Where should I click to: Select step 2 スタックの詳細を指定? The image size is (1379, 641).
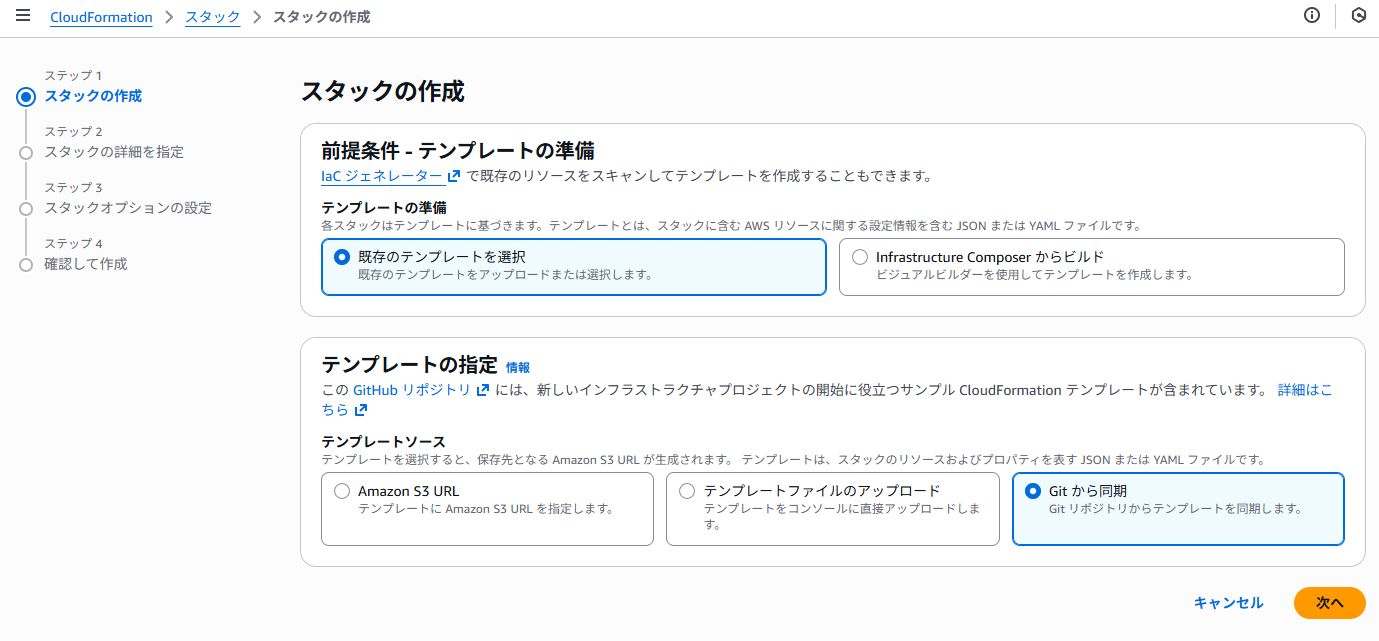(114, 152)
